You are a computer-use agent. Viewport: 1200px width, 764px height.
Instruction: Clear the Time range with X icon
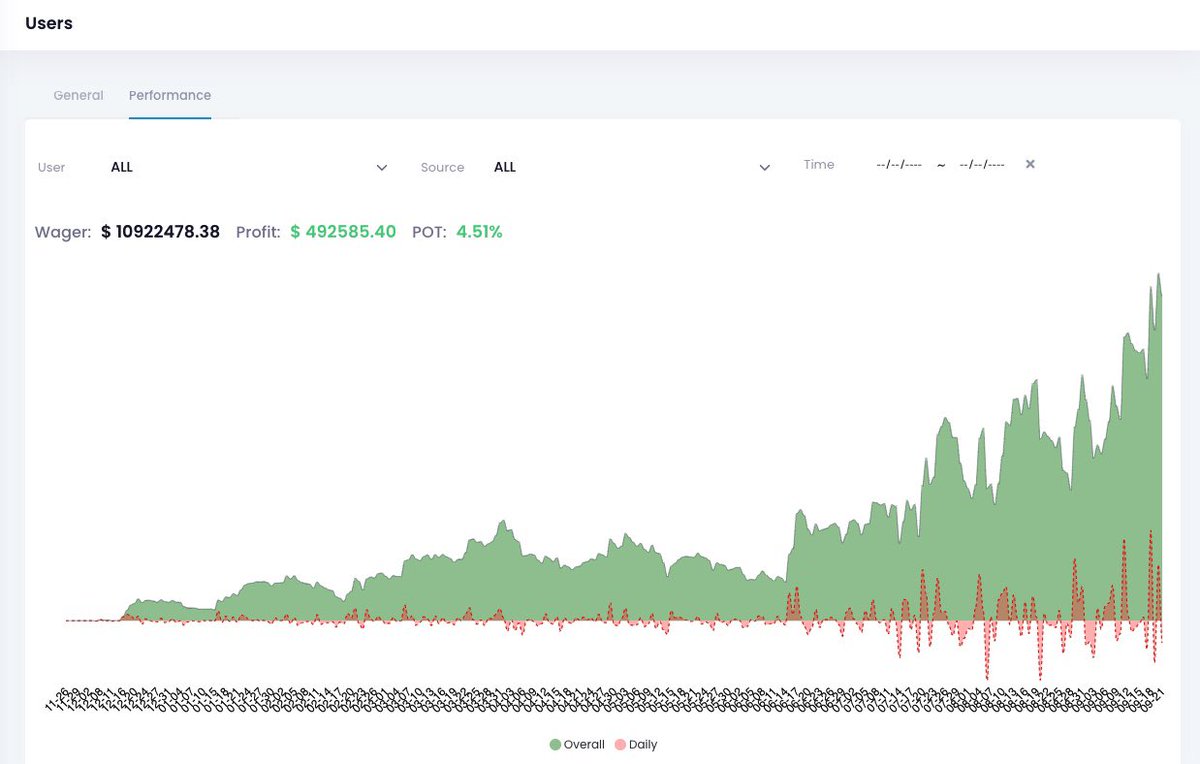[x=1030, y=164]
